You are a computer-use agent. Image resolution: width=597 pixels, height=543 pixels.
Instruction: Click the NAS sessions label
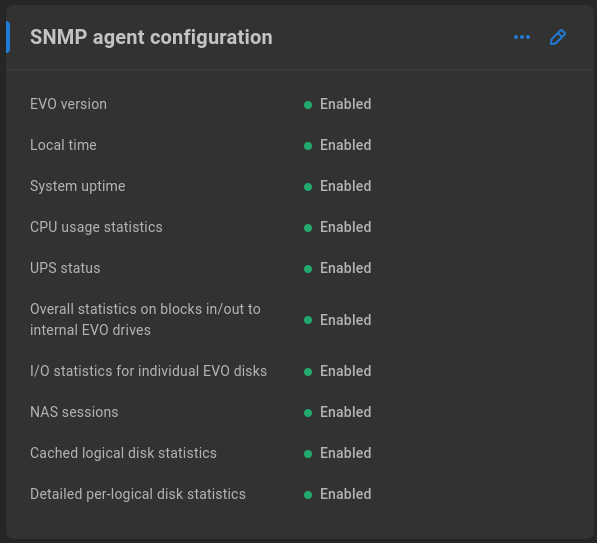pyautogui.click(x=74, y=412)
